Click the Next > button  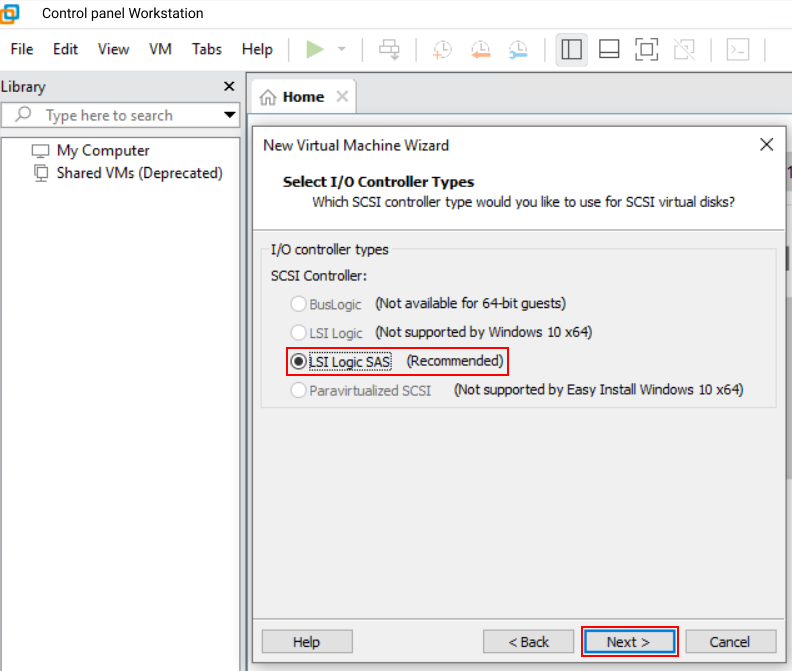tap(629, 642)
